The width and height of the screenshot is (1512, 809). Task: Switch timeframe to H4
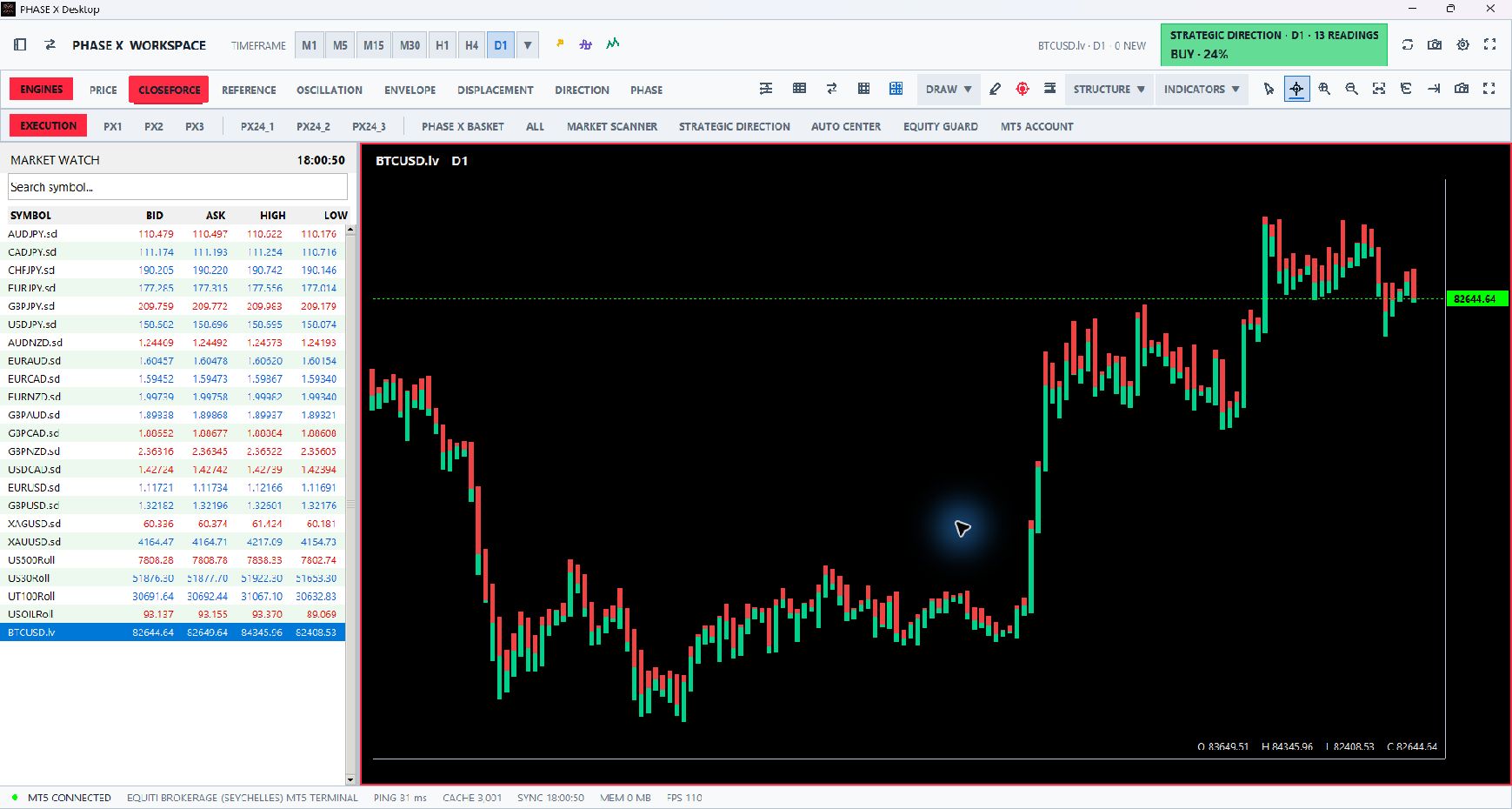tap(471, 45)
